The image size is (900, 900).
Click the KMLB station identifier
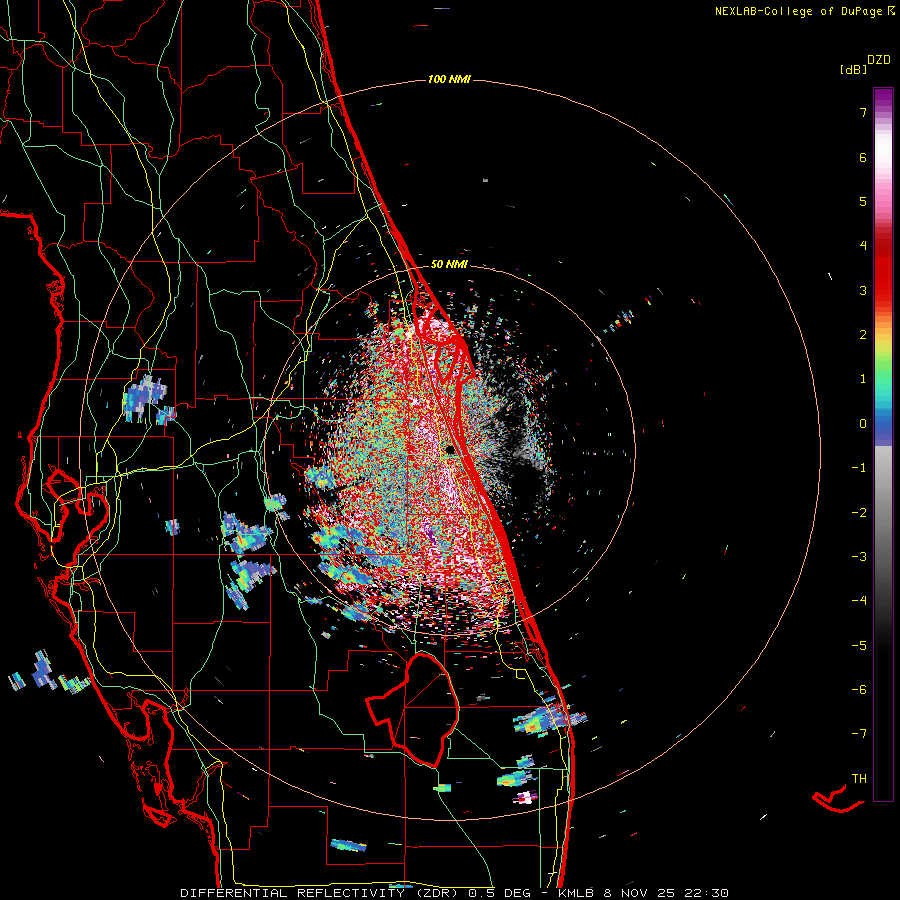[x=576, y=893]
